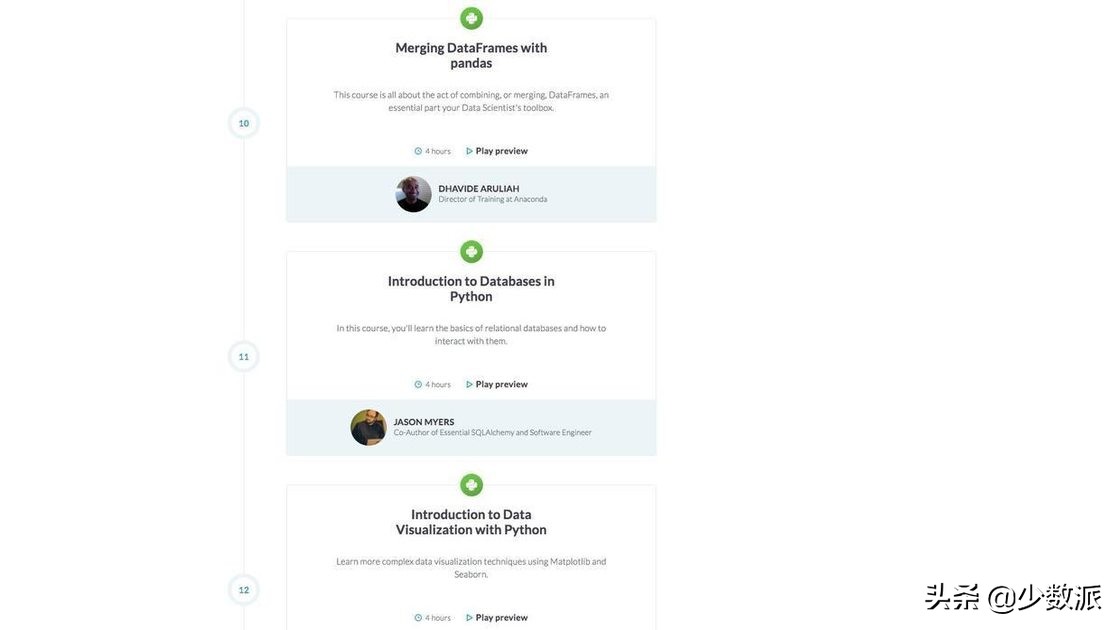
Task: Click clock icon in Data Visualization card
Action: point(418,618)
